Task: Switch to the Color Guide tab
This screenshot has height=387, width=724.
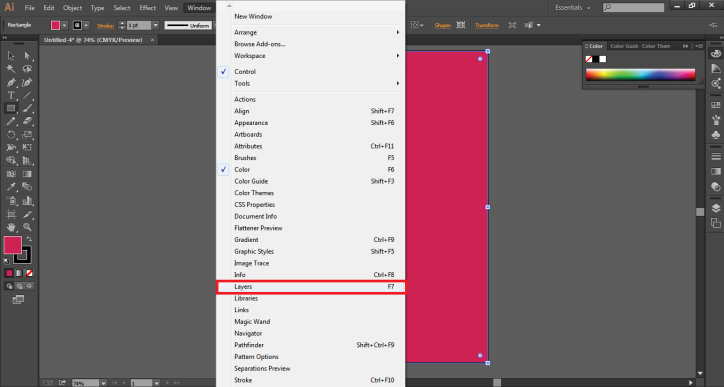Action: (x=624, y=46)
